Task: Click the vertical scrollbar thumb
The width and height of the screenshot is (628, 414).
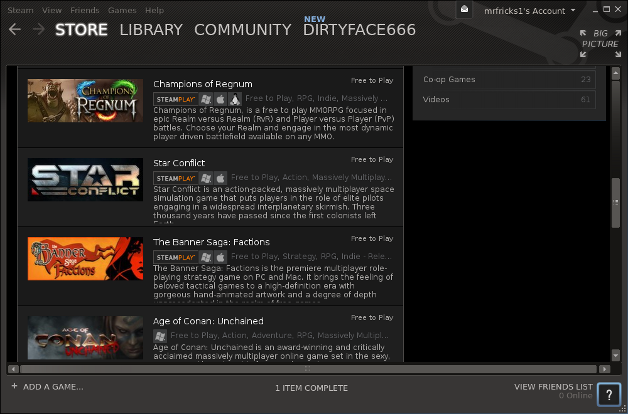Action: 616,203
